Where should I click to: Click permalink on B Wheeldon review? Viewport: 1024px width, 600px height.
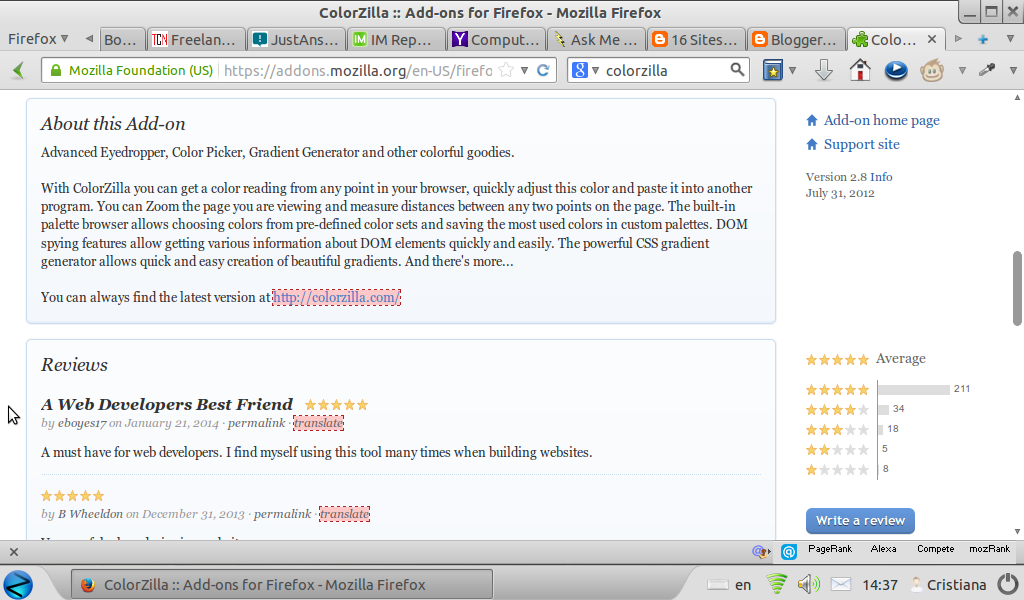(x=283, y=514)
